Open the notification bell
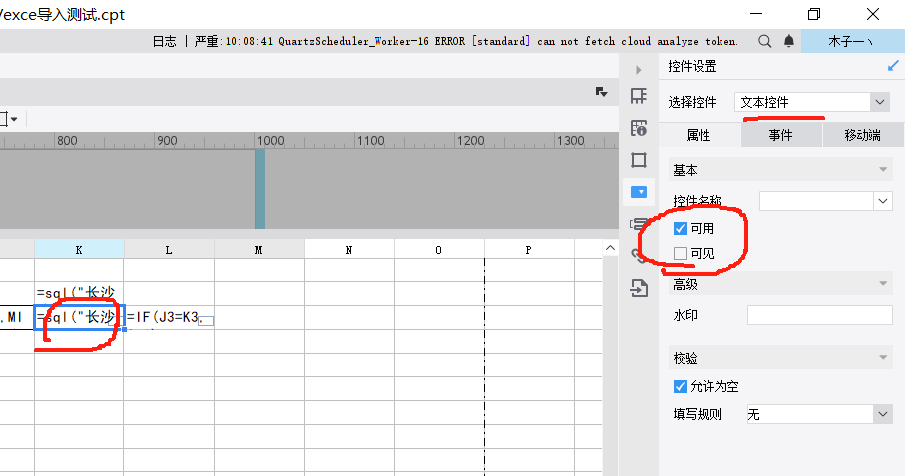 pos(788,41)
